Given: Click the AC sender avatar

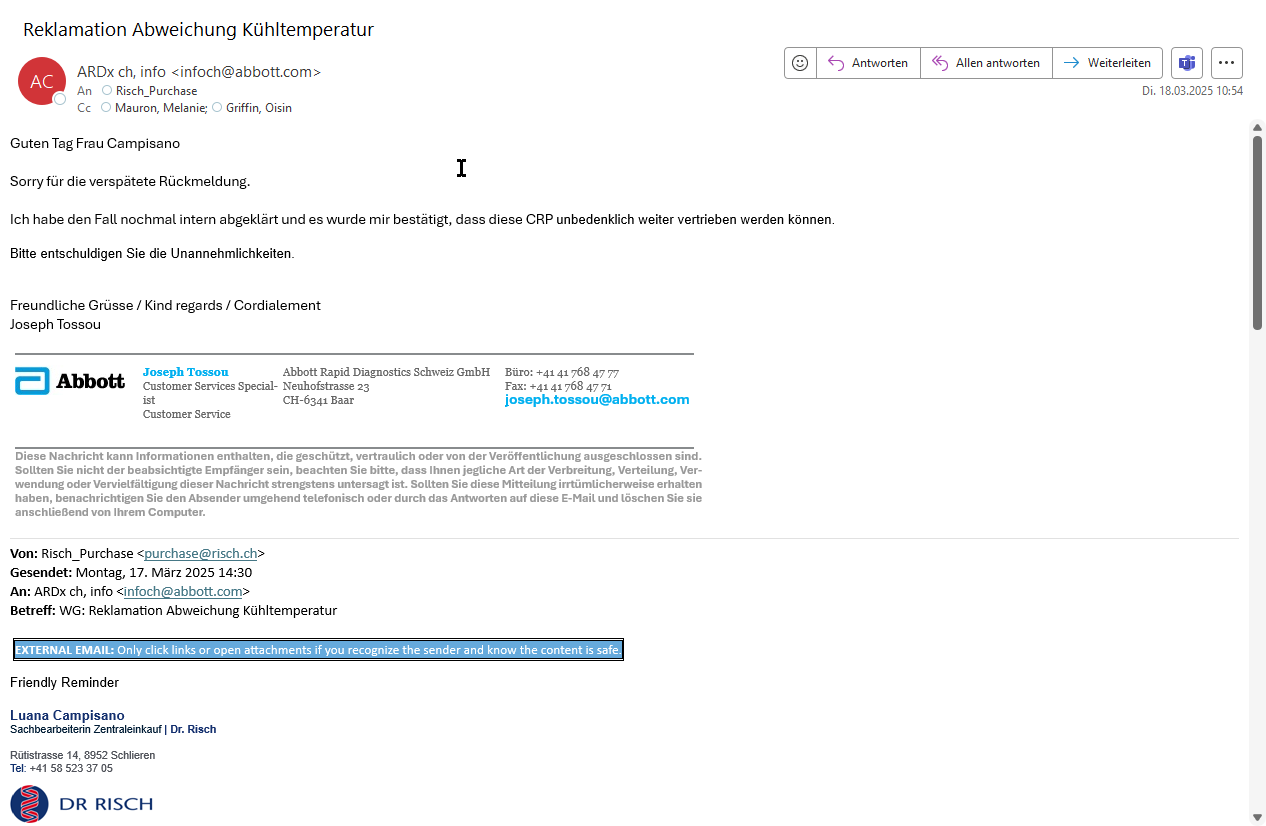Looking at the screenshot, I should tap(42, 81).
